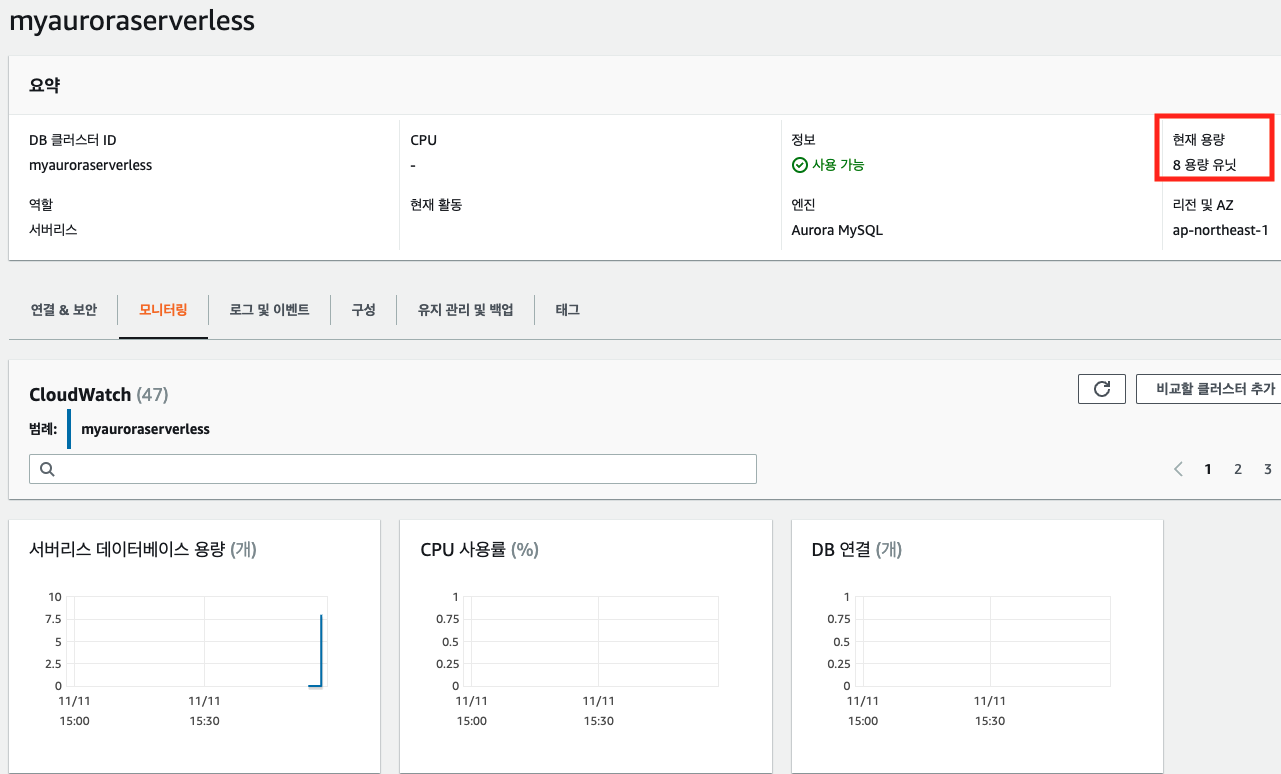Screen dimensions: 1281x774
Task: Open the 로그 및 이벤트 tab
Action: tap(268, 309)
